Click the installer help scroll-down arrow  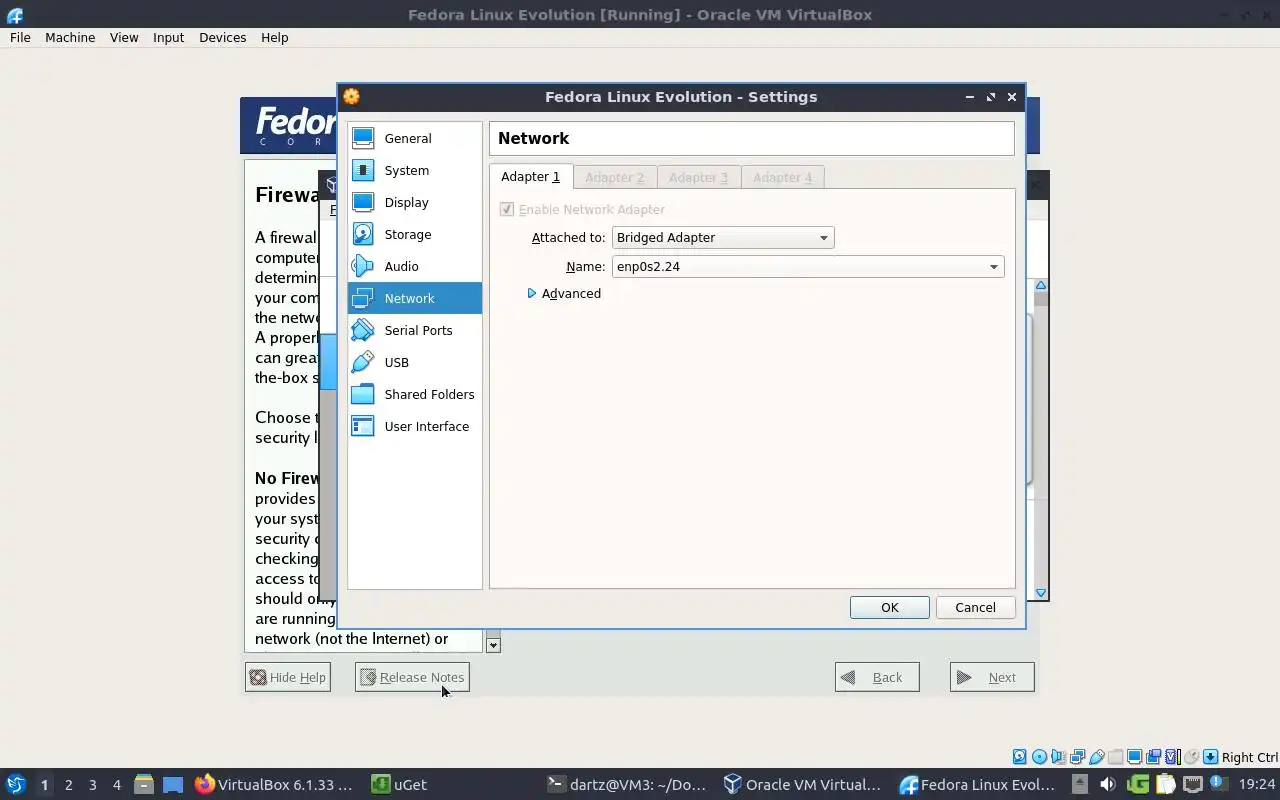(493, 645)
